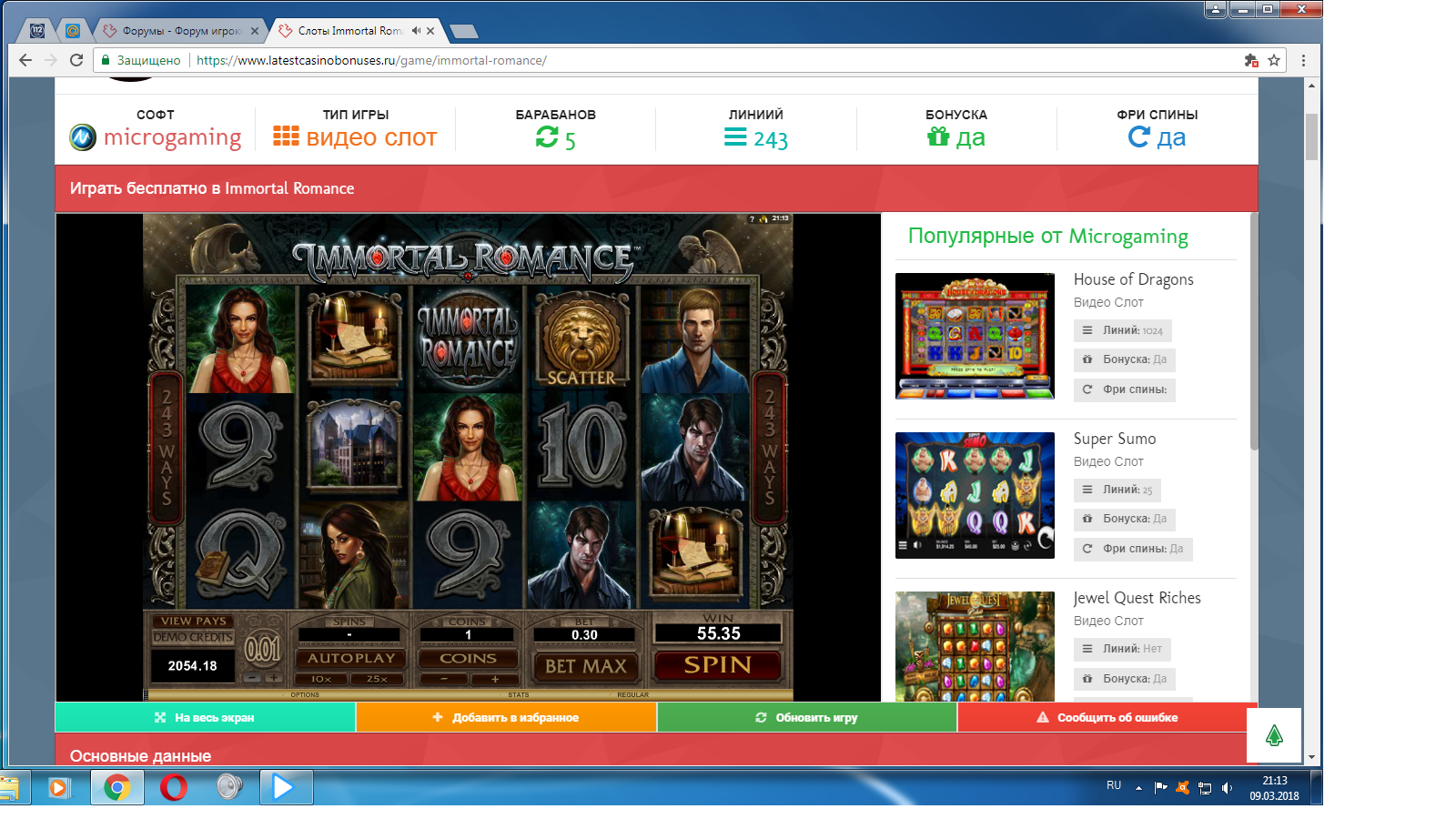Screen dimensions: 1456x819
Task: Mute the Immortal Romance tab audio icon
Action: [x=416, y=31]
